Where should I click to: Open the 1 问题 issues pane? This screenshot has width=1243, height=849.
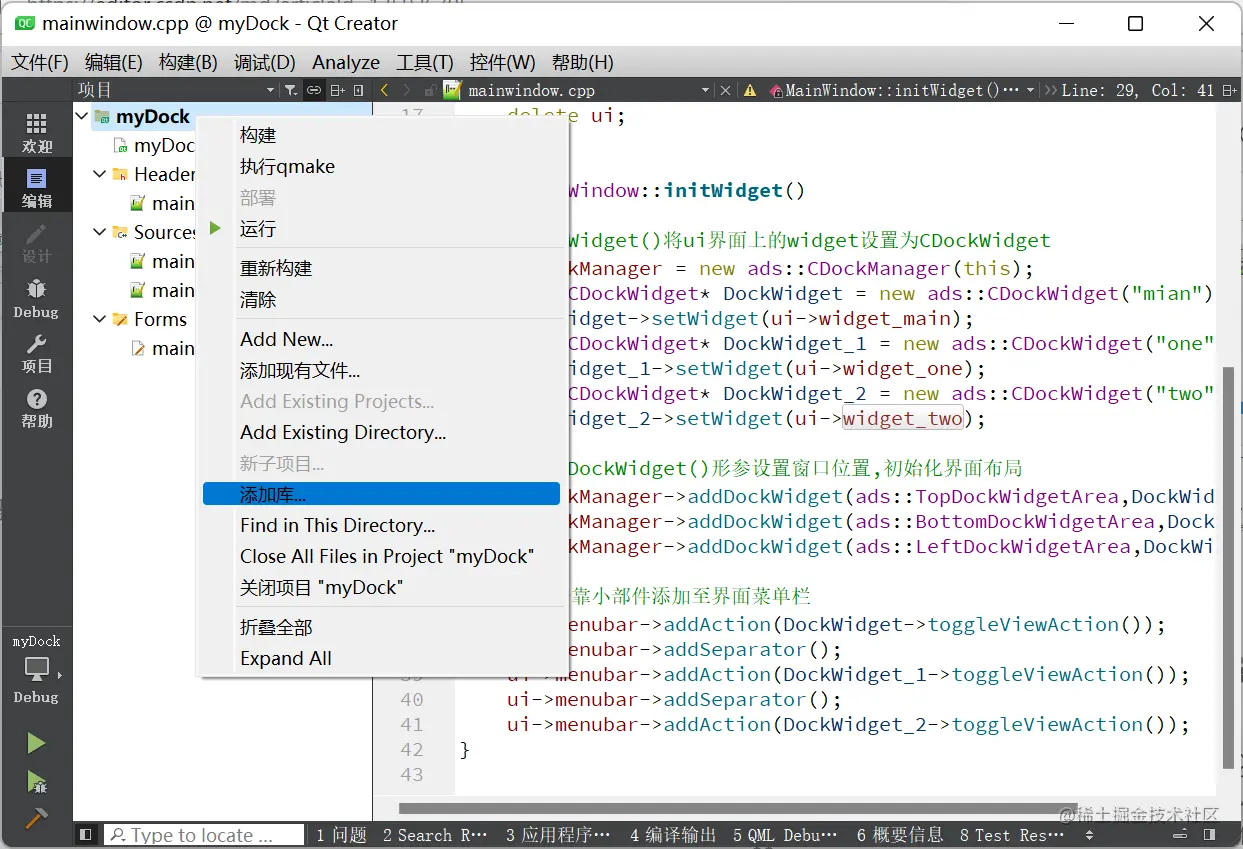click(341, 834)
